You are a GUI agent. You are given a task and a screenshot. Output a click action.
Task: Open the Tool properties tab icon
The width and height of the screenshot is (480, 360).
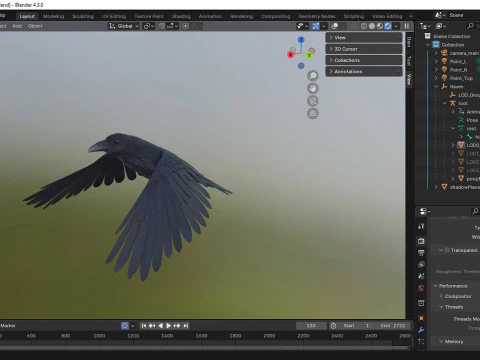[421, 226]
